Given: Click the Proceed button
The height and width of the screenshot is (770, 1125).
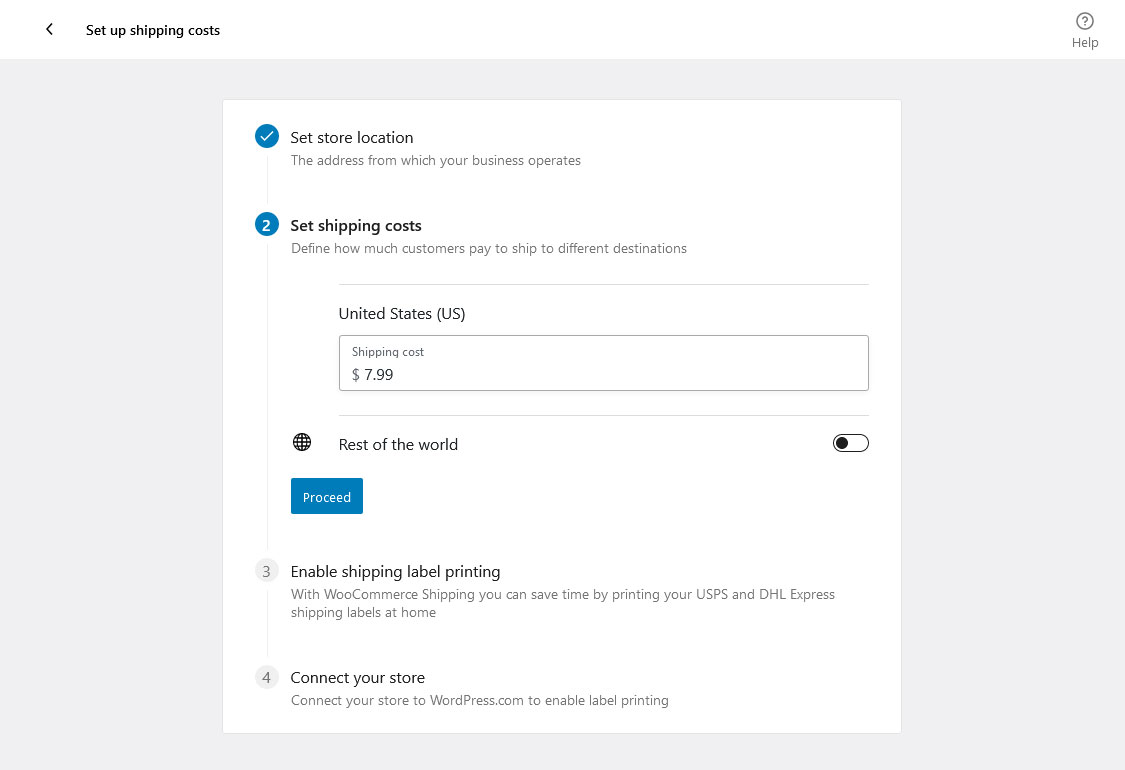Looking at the screenshot, I should point(326,496).
